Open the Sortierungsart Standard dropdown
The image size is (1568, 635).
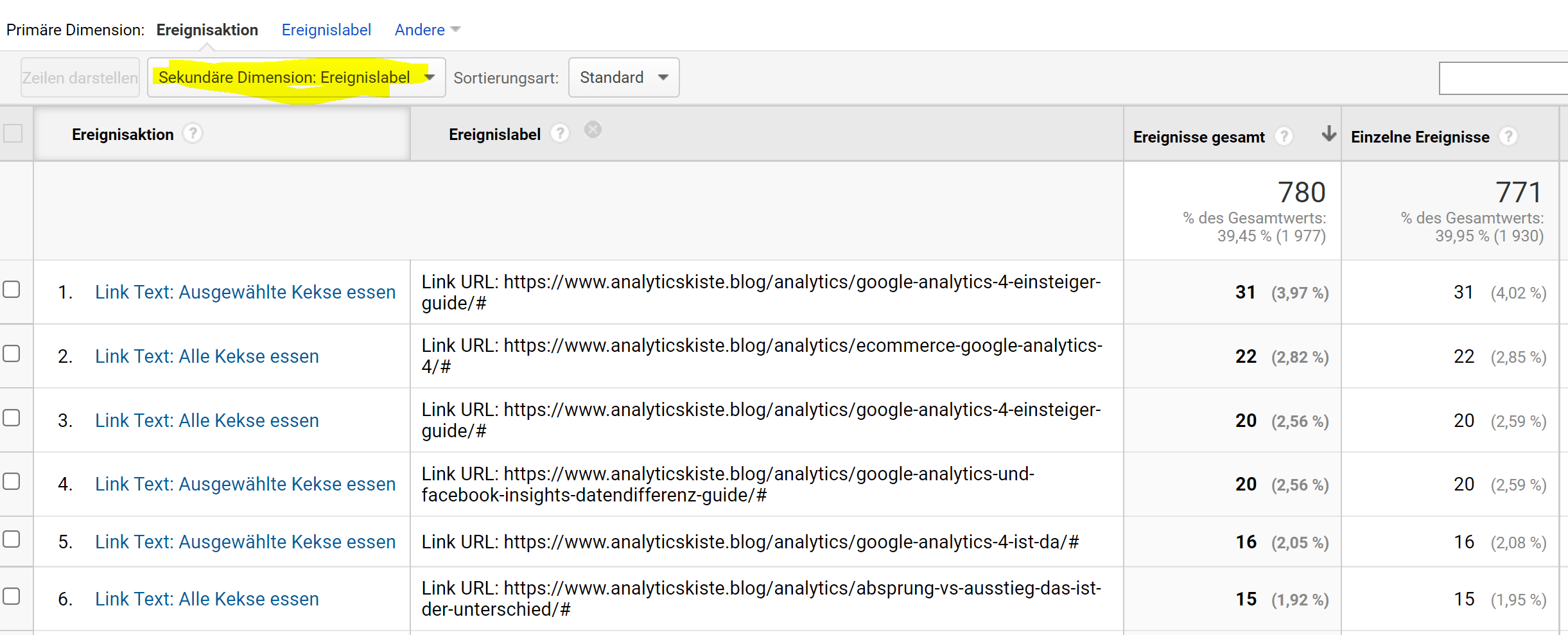[x=623, y=77]
